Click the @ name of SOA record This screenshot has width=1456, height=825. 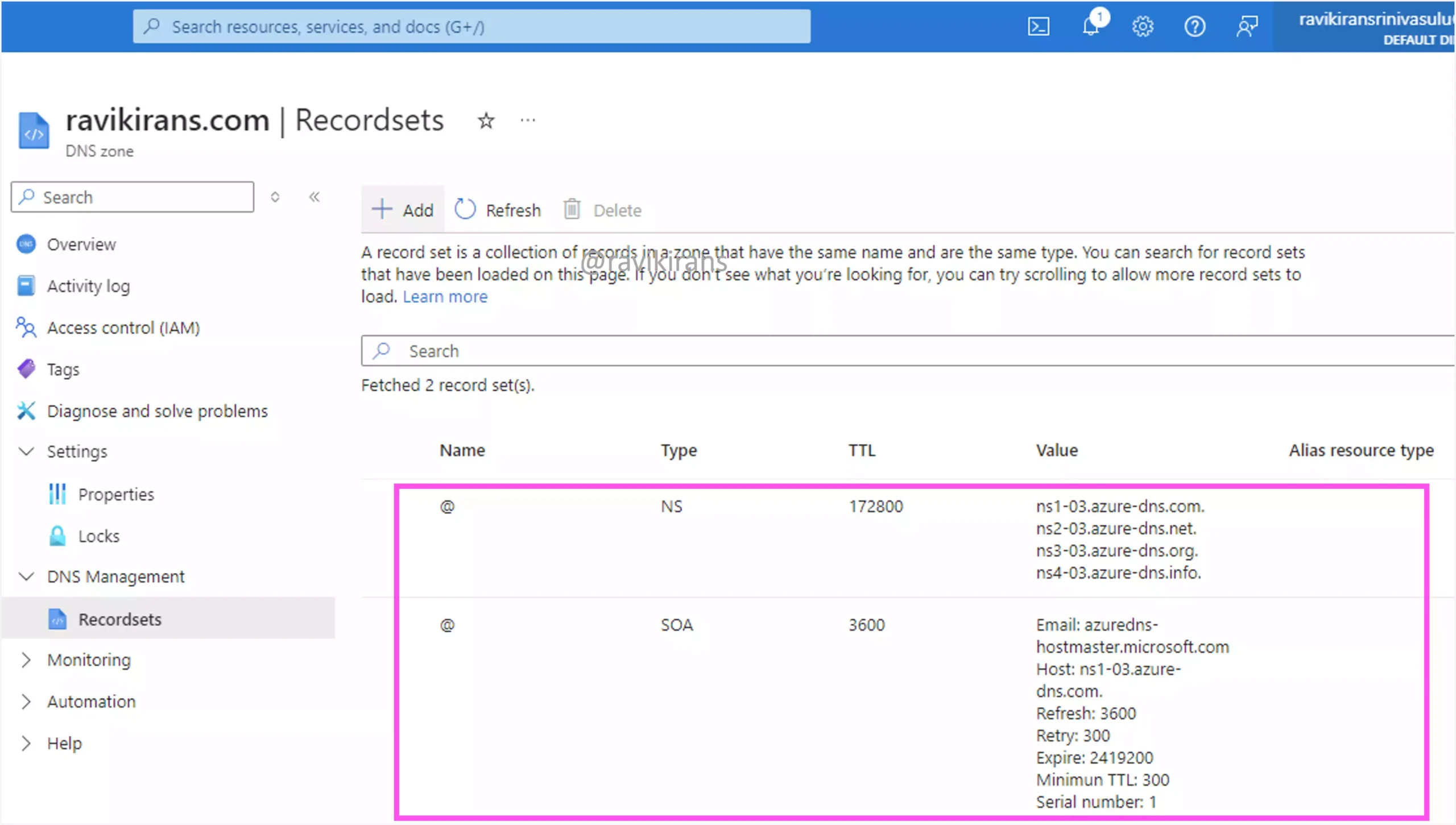tap(447, 625)
